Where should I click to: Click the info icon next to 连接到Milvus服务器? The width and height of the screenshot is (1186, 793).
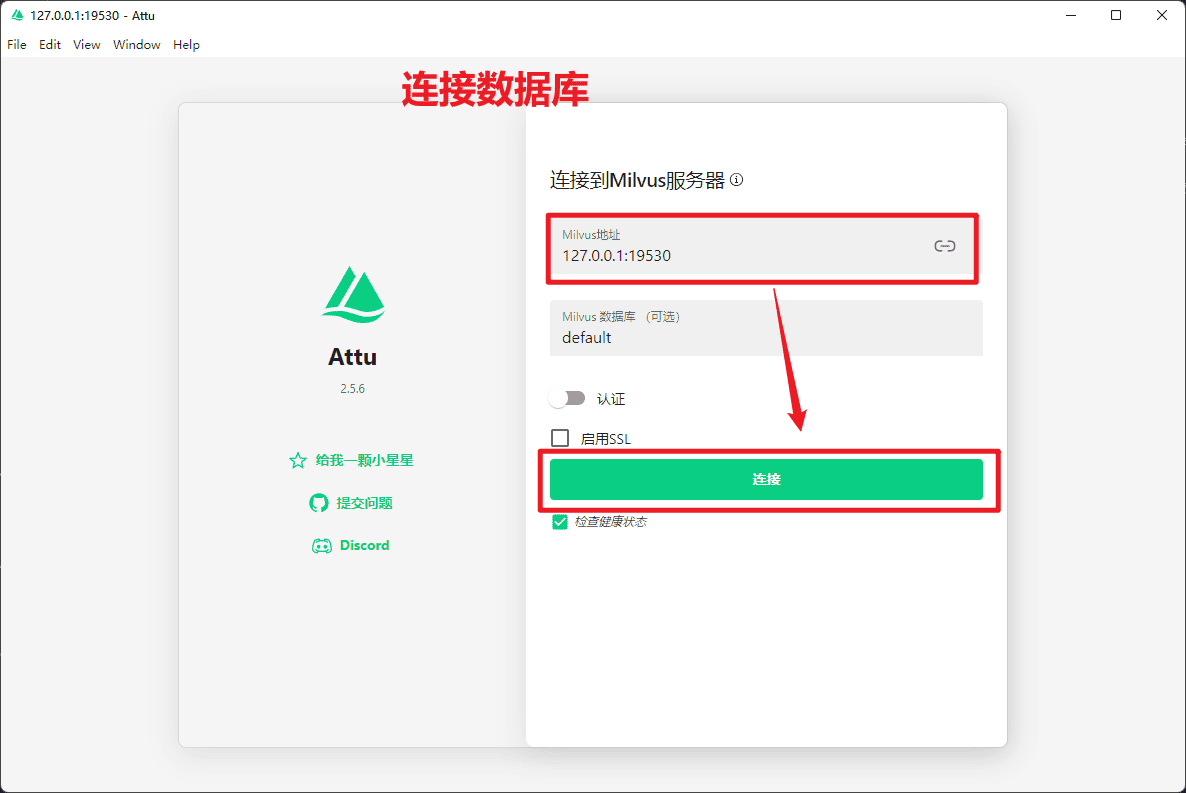point(737,180)
